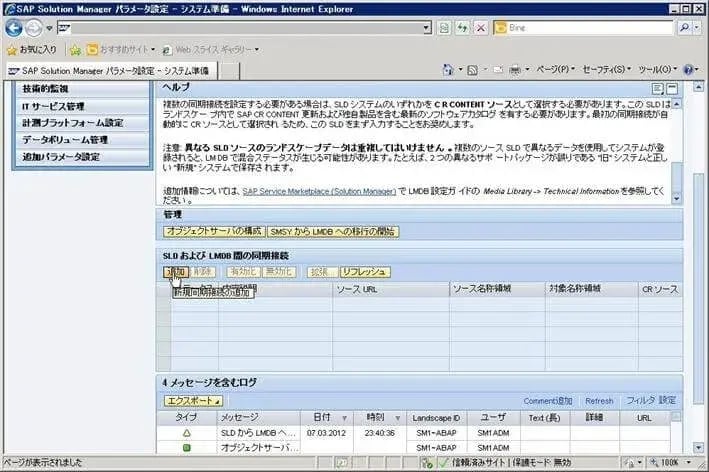Click the magnifier search button
The width and height of the screenshot is (709, 472).
[x=684, y=28]
